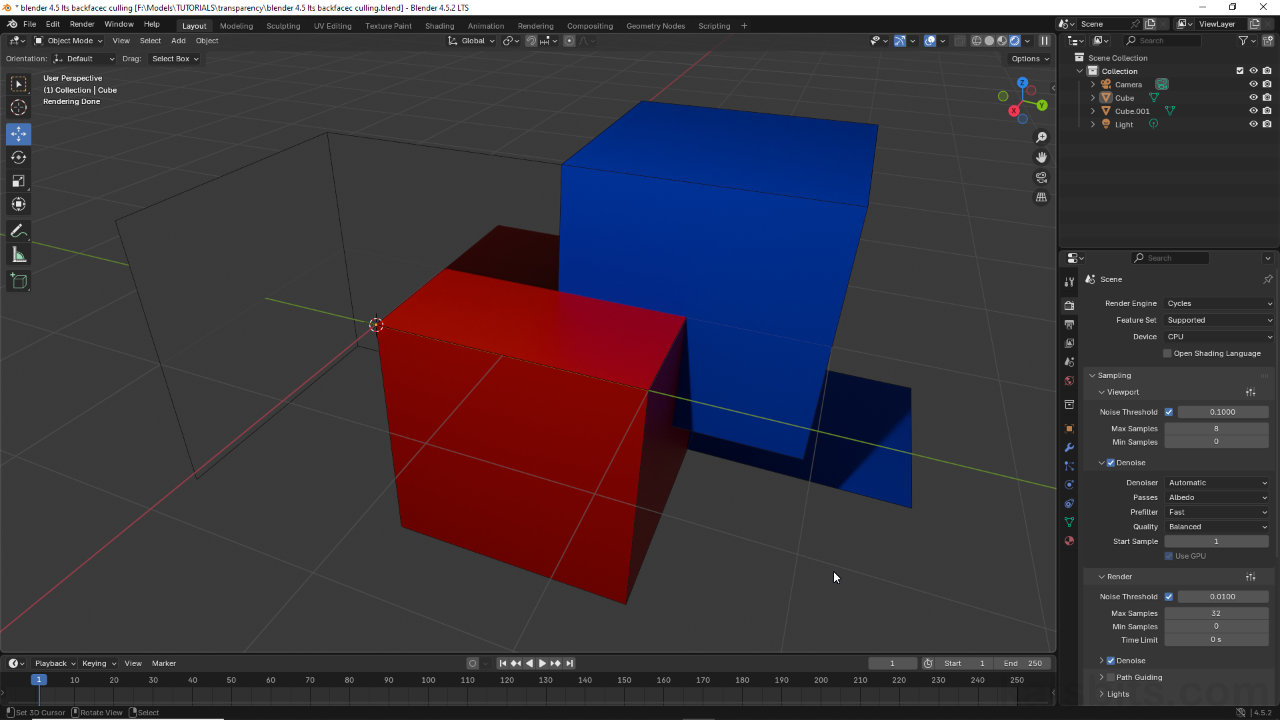1280x720 pixels.
Task: Expand the Lights panel
Action: [x=1117, y=694]
